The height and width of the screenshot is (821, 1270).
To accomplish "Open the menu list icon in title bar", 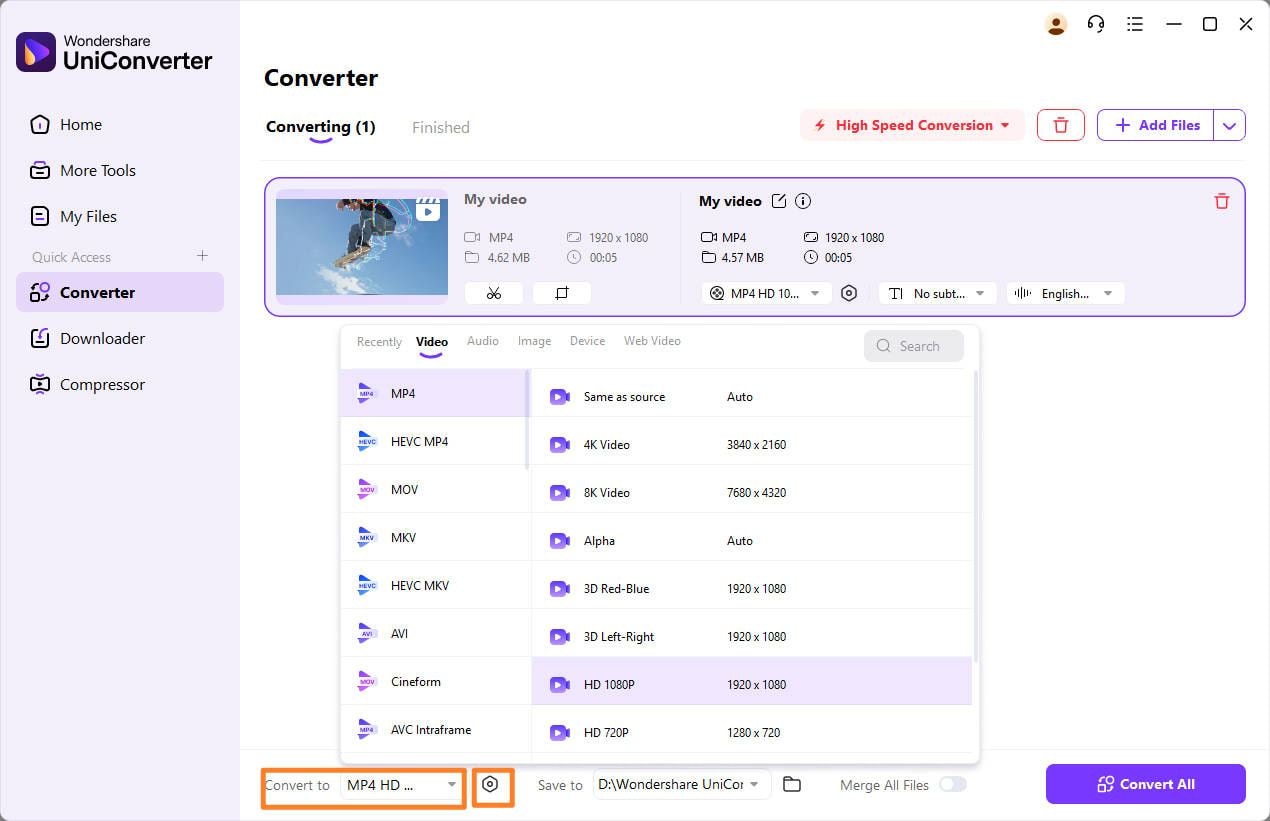I will point(1135,25).
